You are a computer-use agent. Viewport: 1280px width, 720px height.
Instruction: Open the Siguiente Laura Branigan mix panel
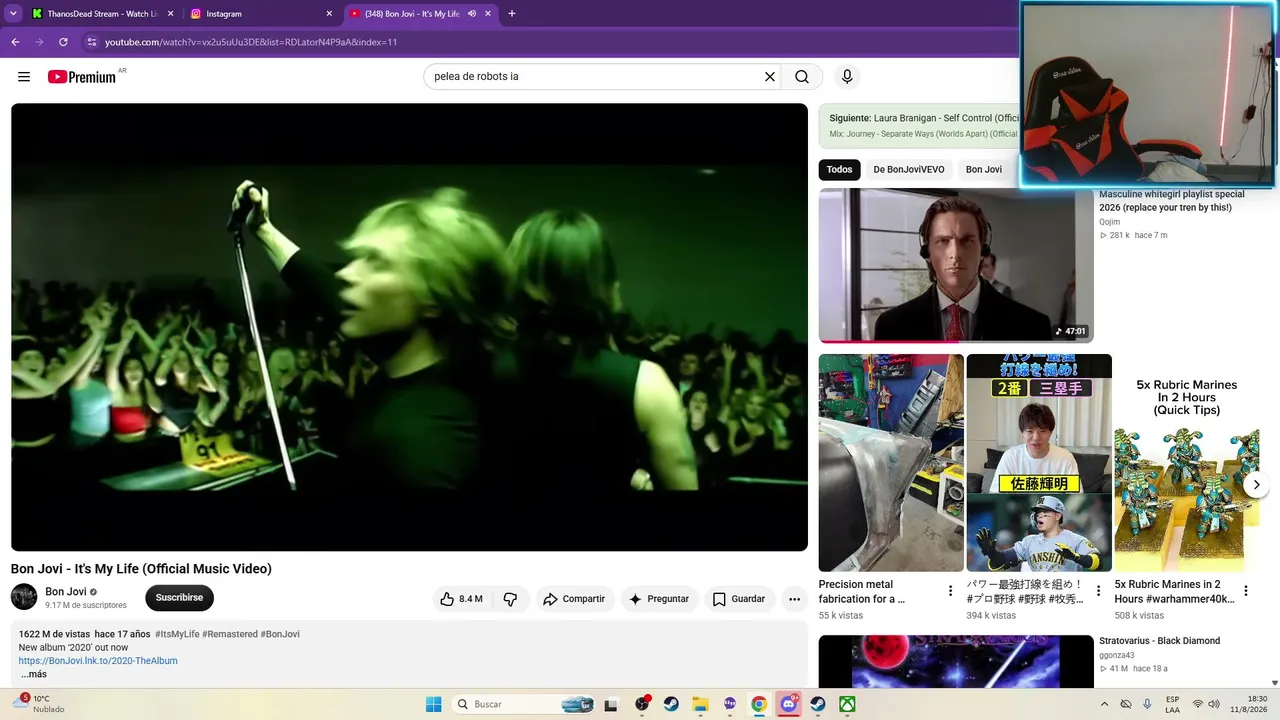[920, 125]
